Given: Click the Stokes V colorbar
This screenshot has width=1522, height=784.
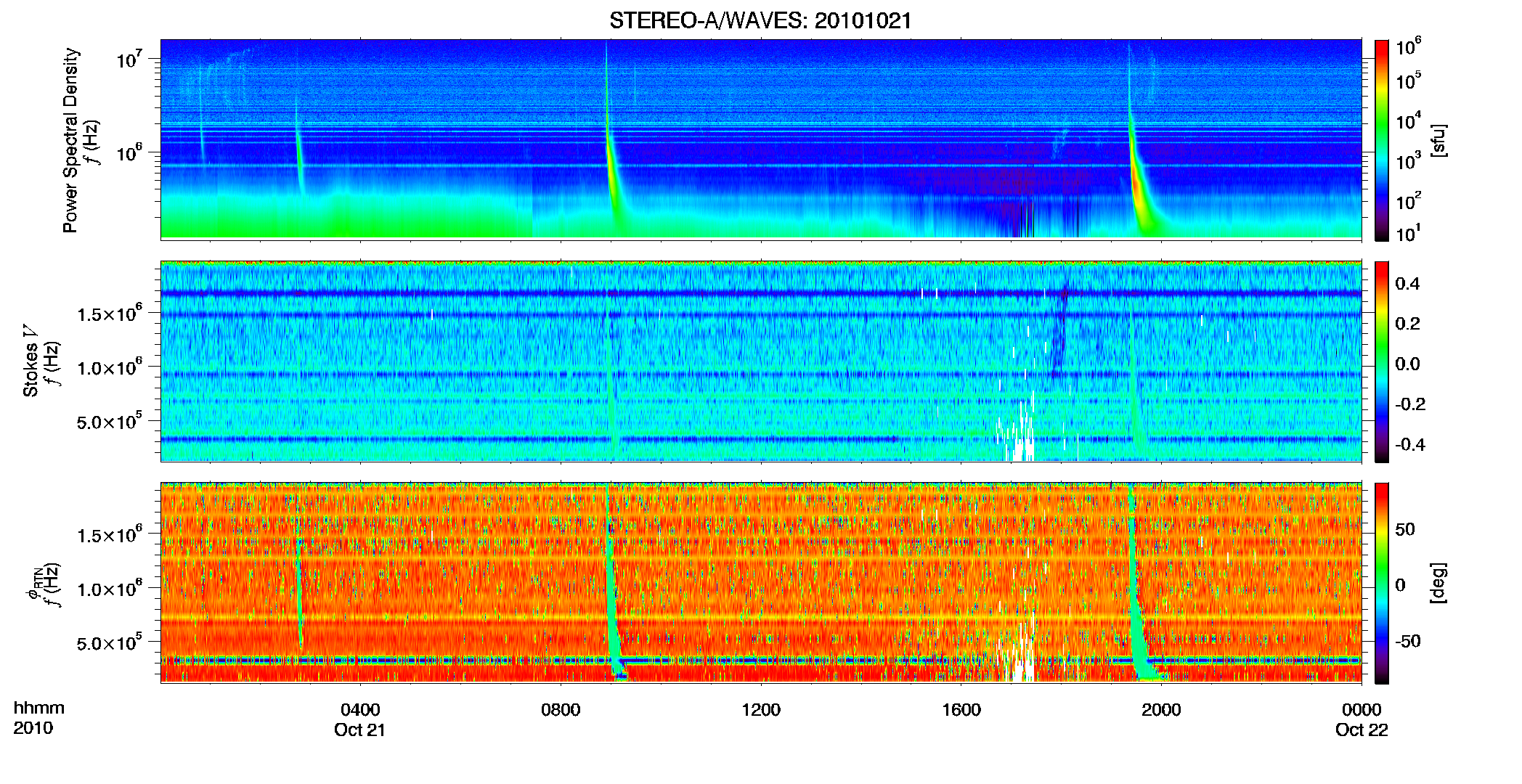Looking at the screenshot, I should tap(1382, 362).
